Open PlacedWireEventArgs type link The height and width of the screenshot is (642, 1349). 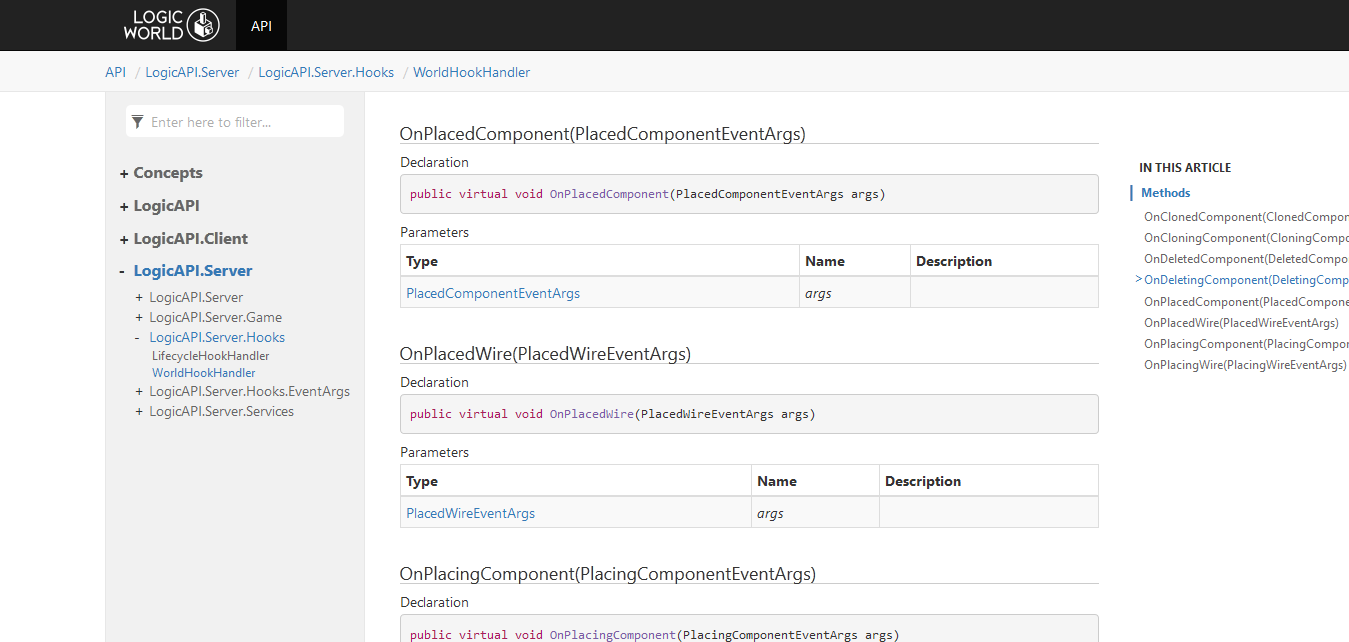click(470, 513)
